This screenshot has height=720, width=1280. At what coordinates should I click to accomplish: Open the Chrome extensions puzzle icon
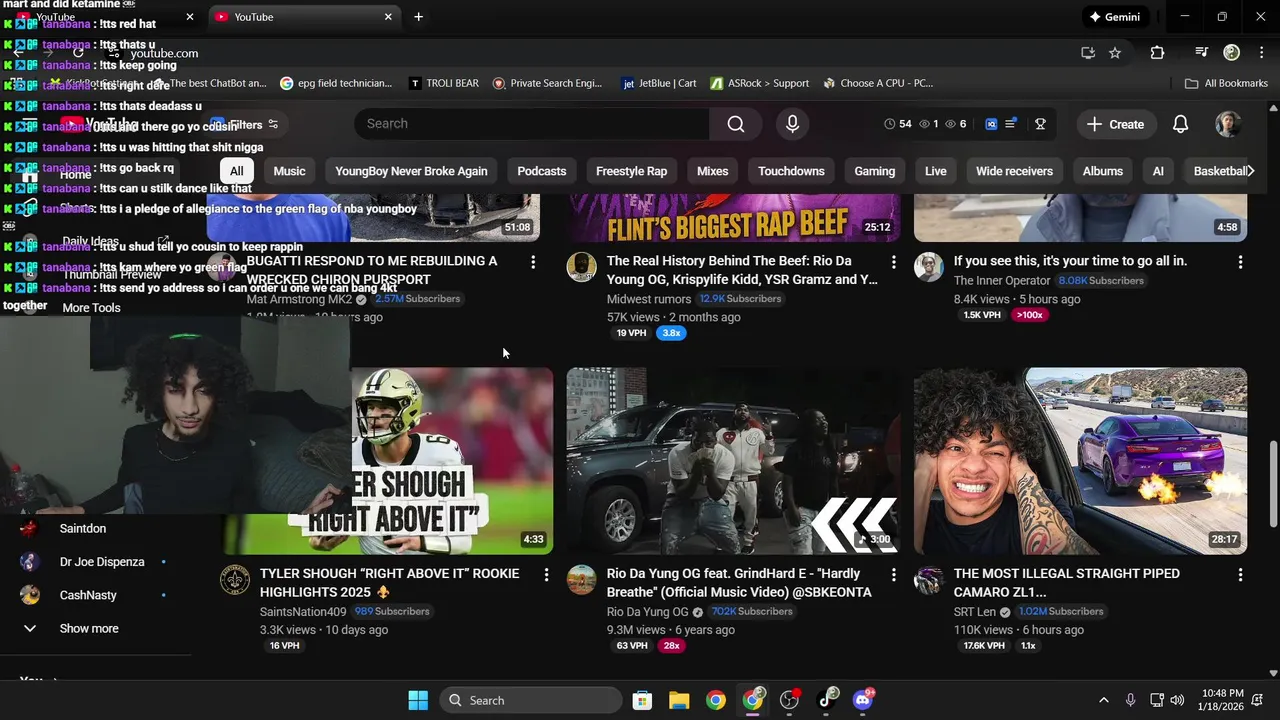[1157, 53]
